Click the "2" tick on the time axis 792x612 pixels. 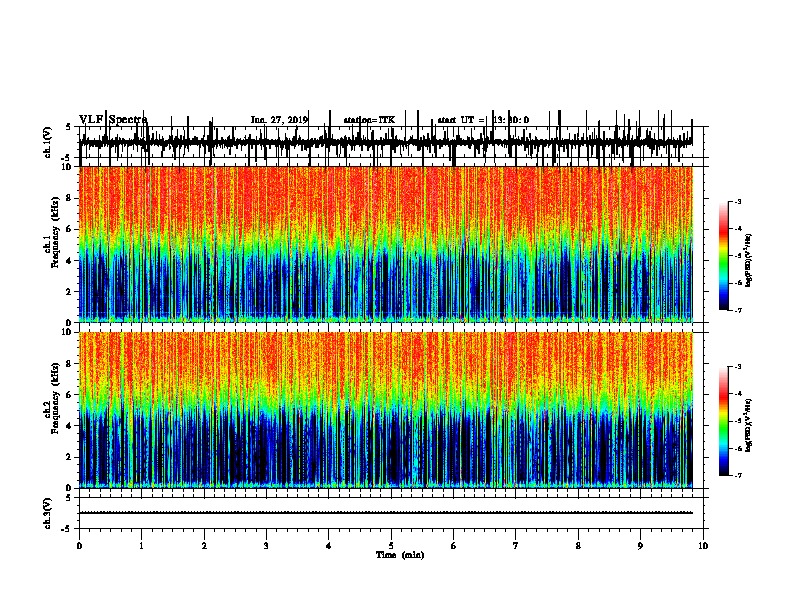coord(204,546)
